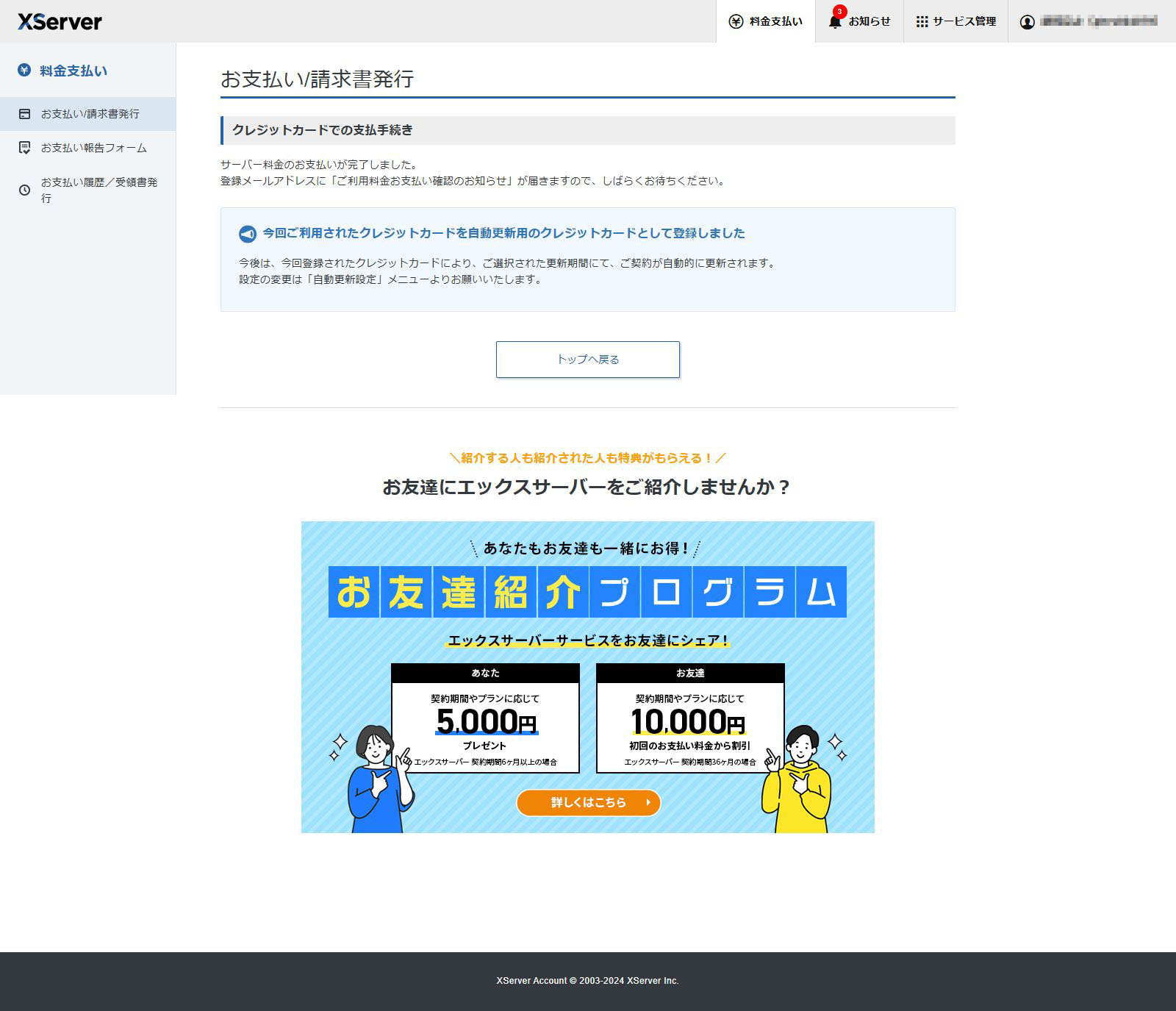Open the サービス管理 top menu
1176x1011 pixels.
point(956,21)
